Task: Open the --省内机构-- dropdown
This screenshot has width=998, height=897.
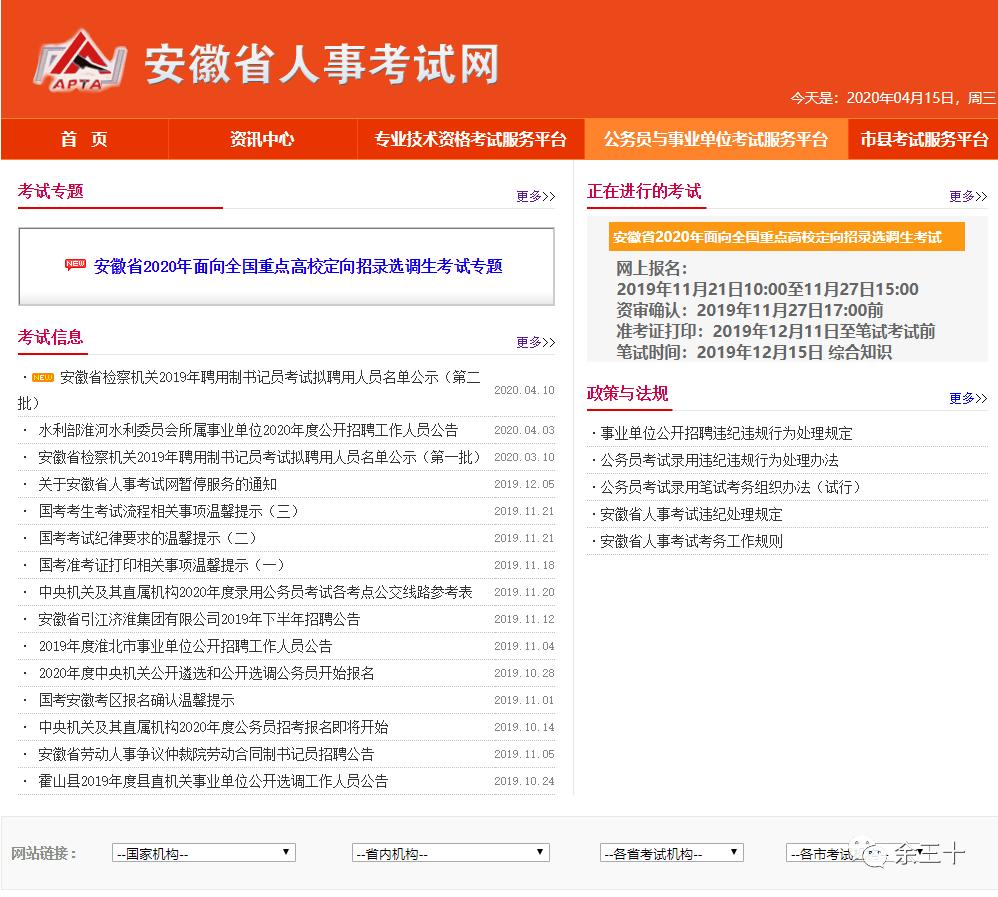Action: pyautogui.click(x=450, y=852)
